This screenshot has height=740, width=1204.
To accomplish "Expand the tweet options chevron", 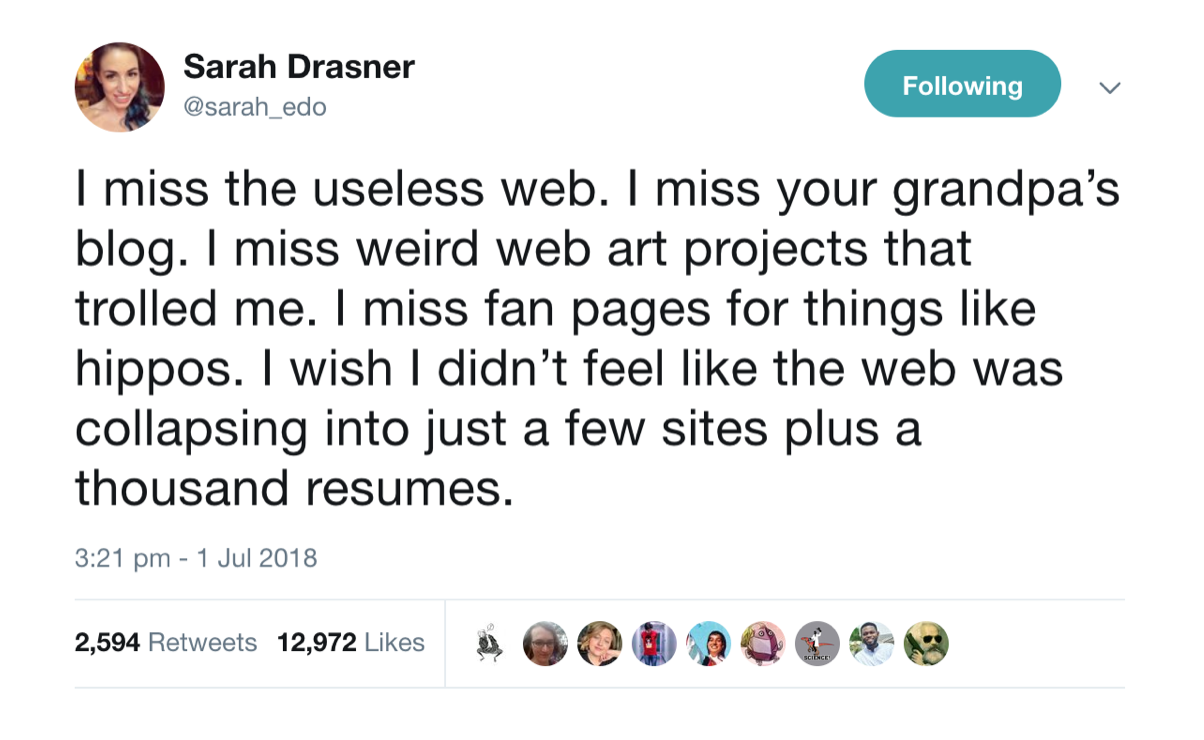I will click(1109, 88).
